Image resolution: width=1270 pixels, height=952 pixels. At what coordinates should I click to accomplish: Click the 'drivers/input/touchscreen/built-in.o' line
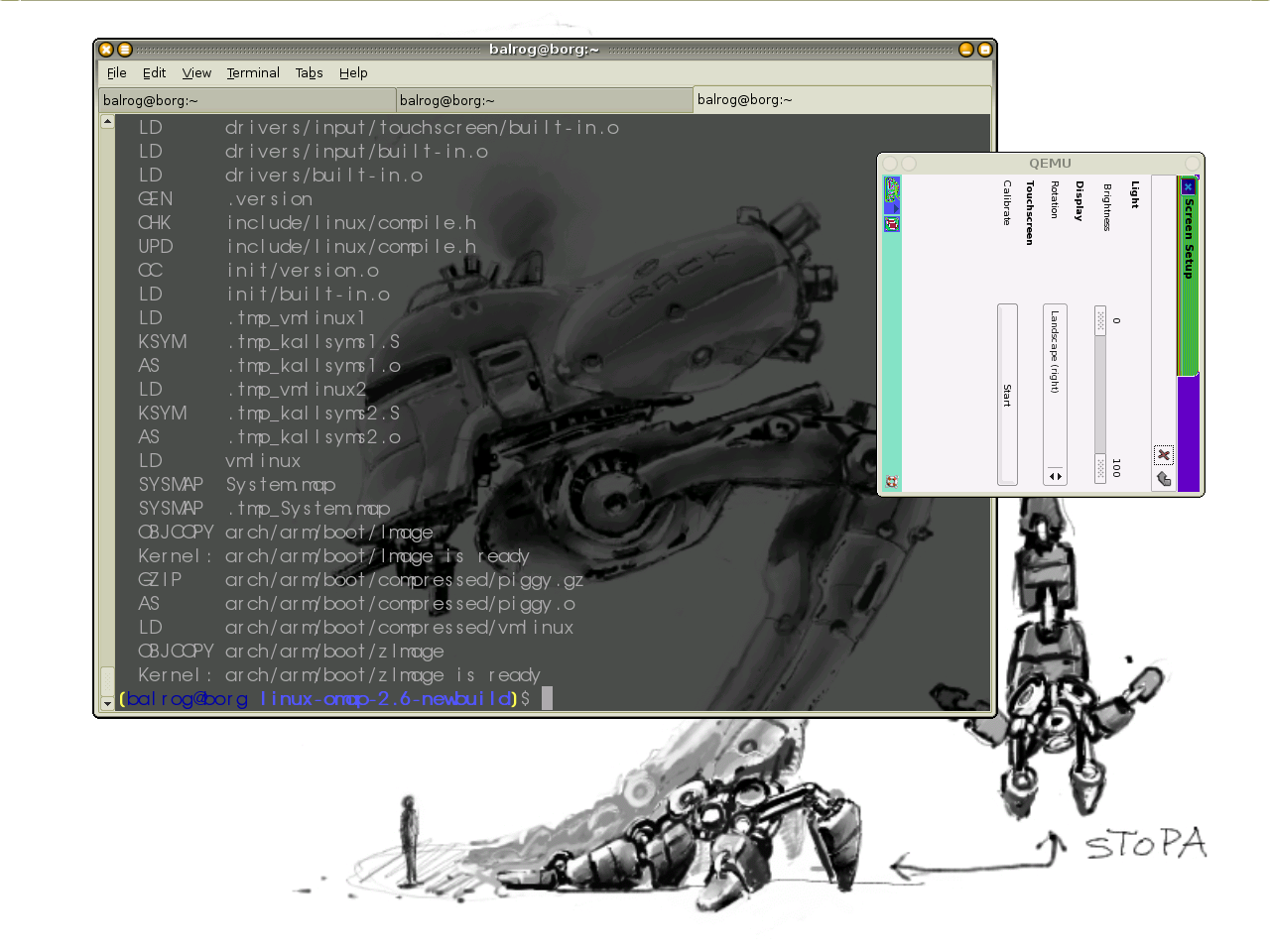point(422,128)
